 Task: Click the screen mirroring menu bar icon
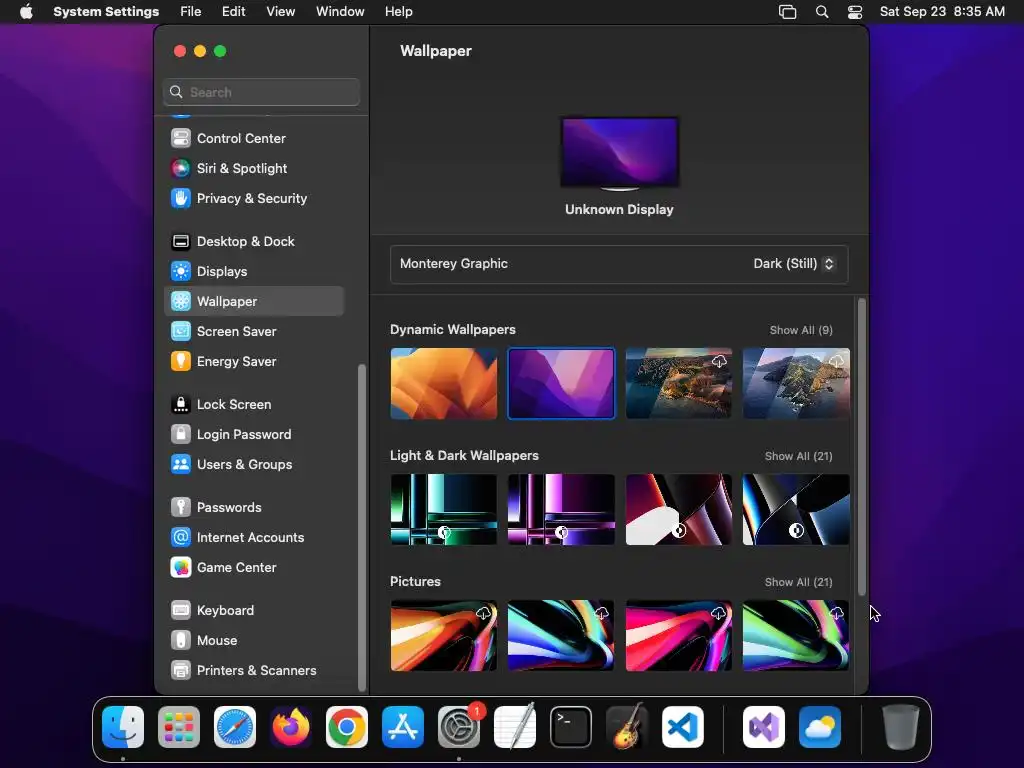click(788, 12)
